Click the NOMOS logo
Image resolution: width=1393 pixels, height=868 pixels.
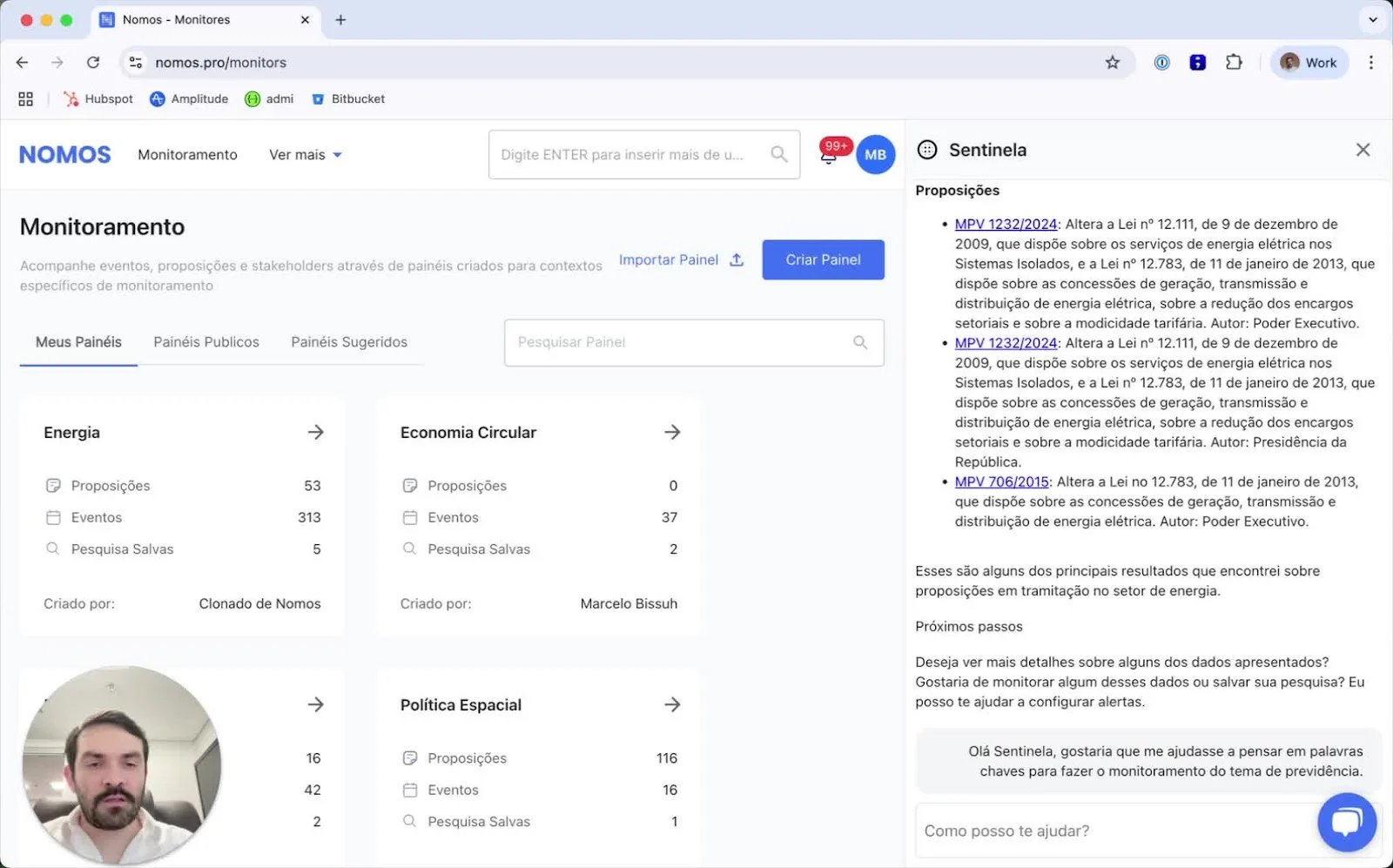[65, 155]
